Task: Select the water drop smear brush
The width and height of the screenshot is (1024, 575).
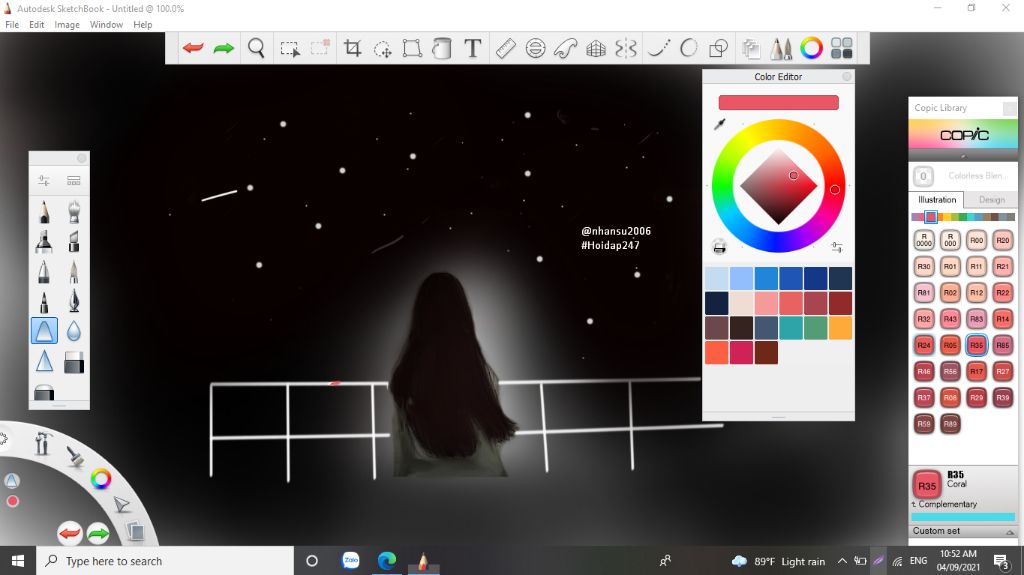Action: click(x=74, y=331)
